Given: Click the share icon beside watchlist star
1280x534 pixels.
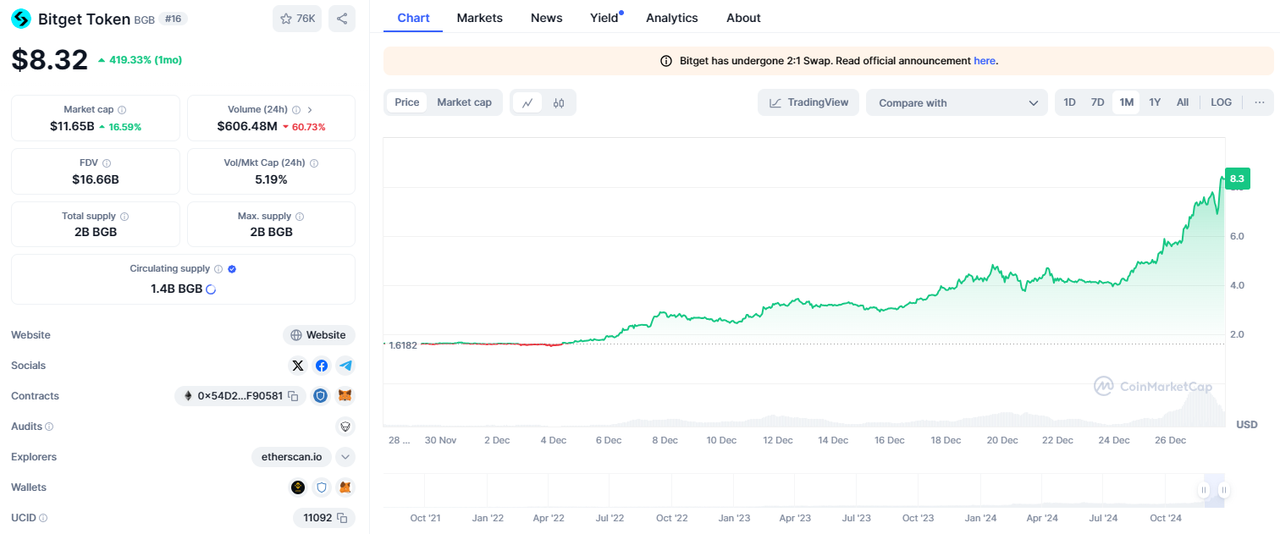Looking at the screenshot, I should coord(342,19).
